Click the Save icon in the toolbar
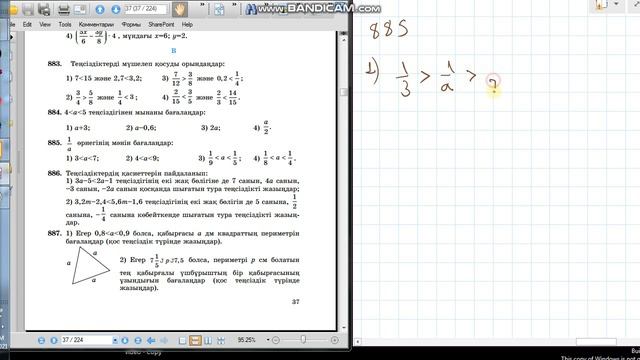Image resolution: width=640 pixels, height=360 pixels. [28, 9]
